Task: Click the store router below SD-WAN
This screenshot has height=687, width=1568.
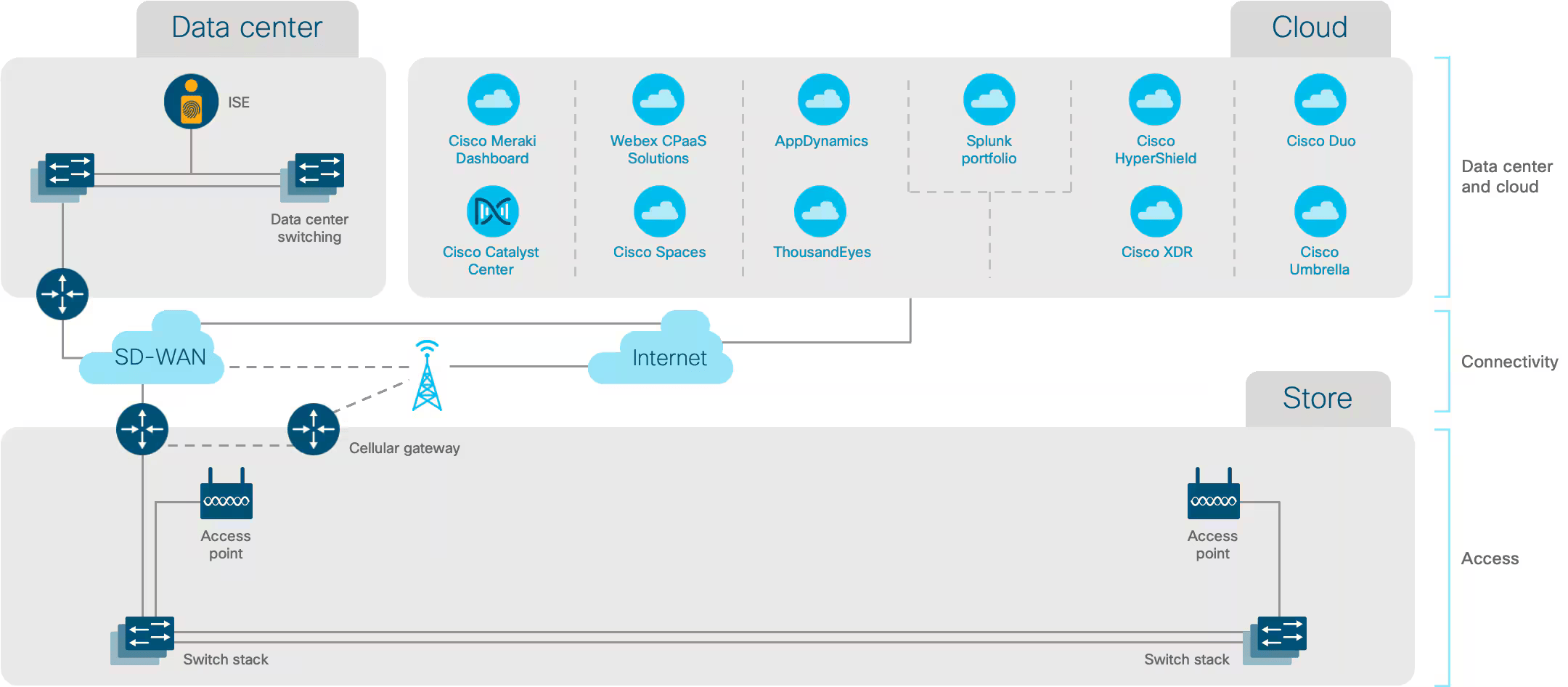Action: (x=142, y=429)
